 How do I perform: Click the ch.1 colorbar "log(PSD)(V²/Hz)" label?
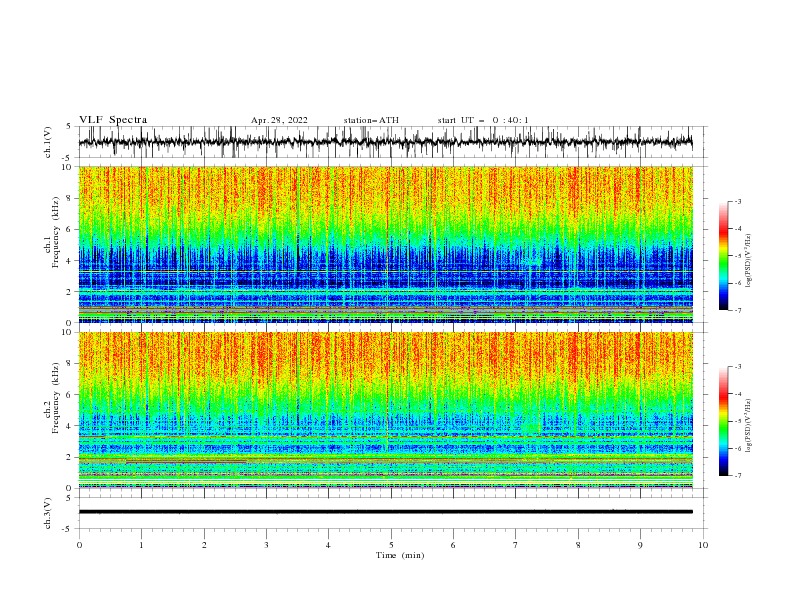point(748,261)
